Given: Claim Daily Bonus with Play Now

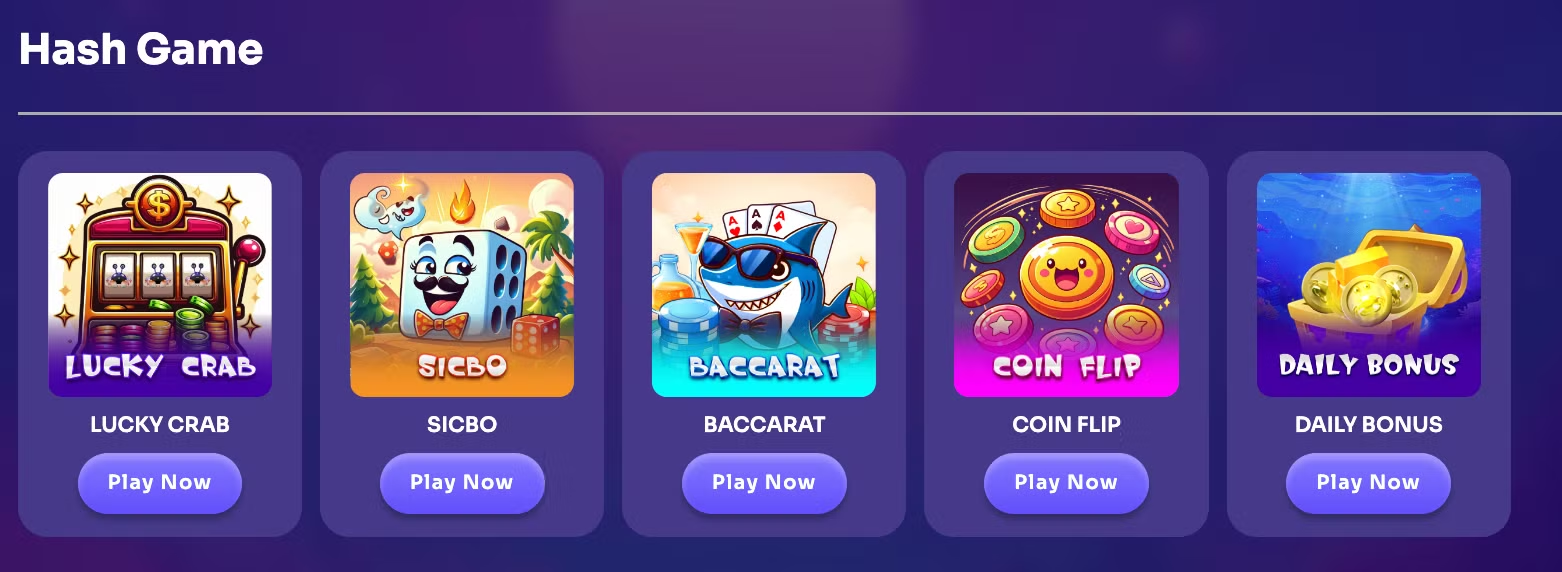Looking at the screenshot, I should 1368,483.
